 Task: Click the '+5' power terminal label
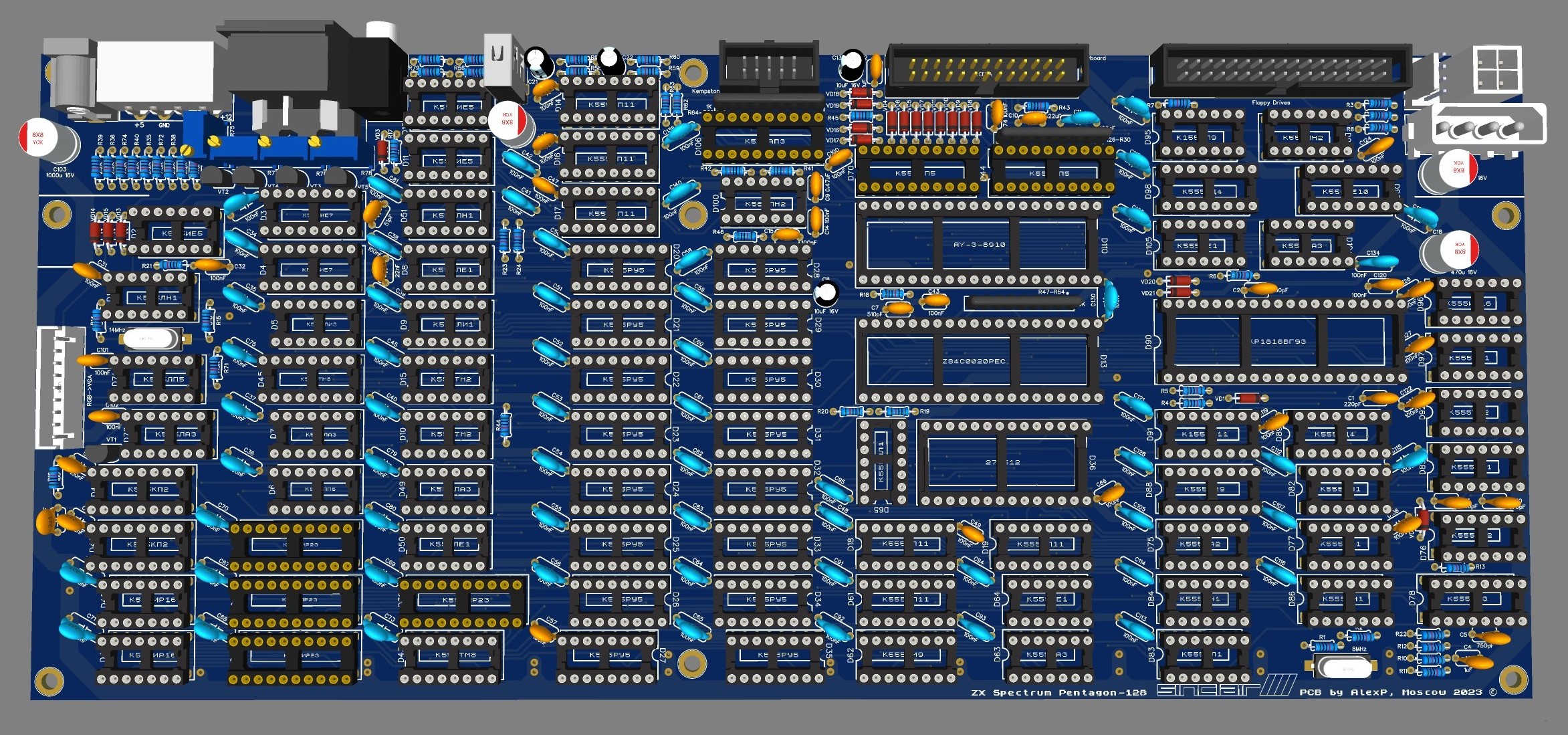pos(138,124)
